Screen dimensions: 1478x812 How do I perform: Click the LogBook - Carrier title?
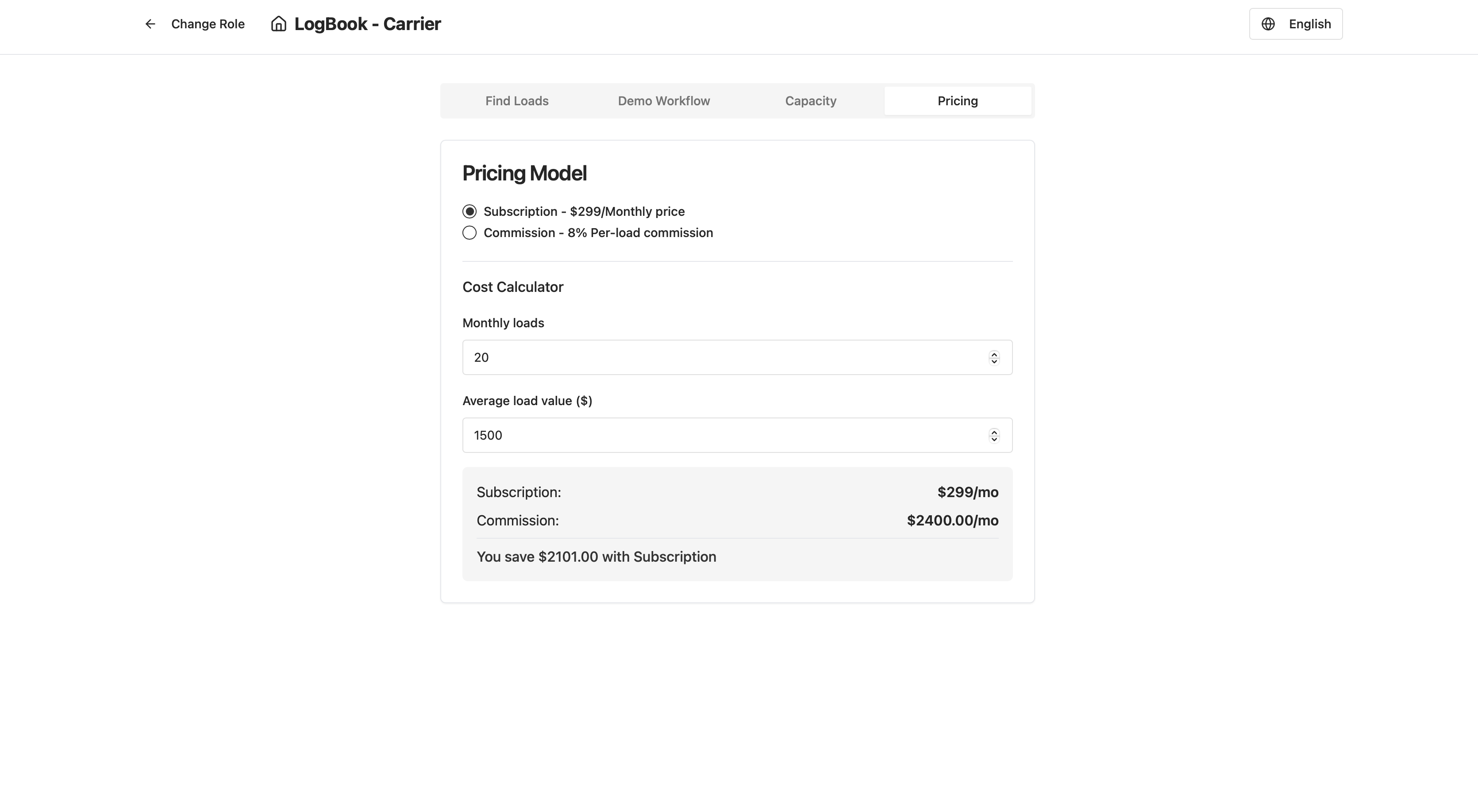pyautogui.click(x=367, y=24)
